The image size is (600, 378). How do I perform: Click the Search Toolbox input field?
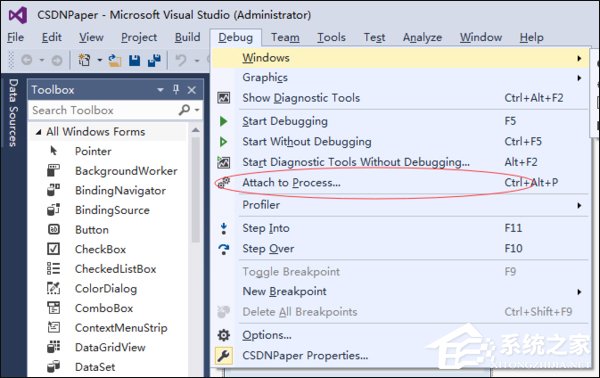[x=103, y=110]
